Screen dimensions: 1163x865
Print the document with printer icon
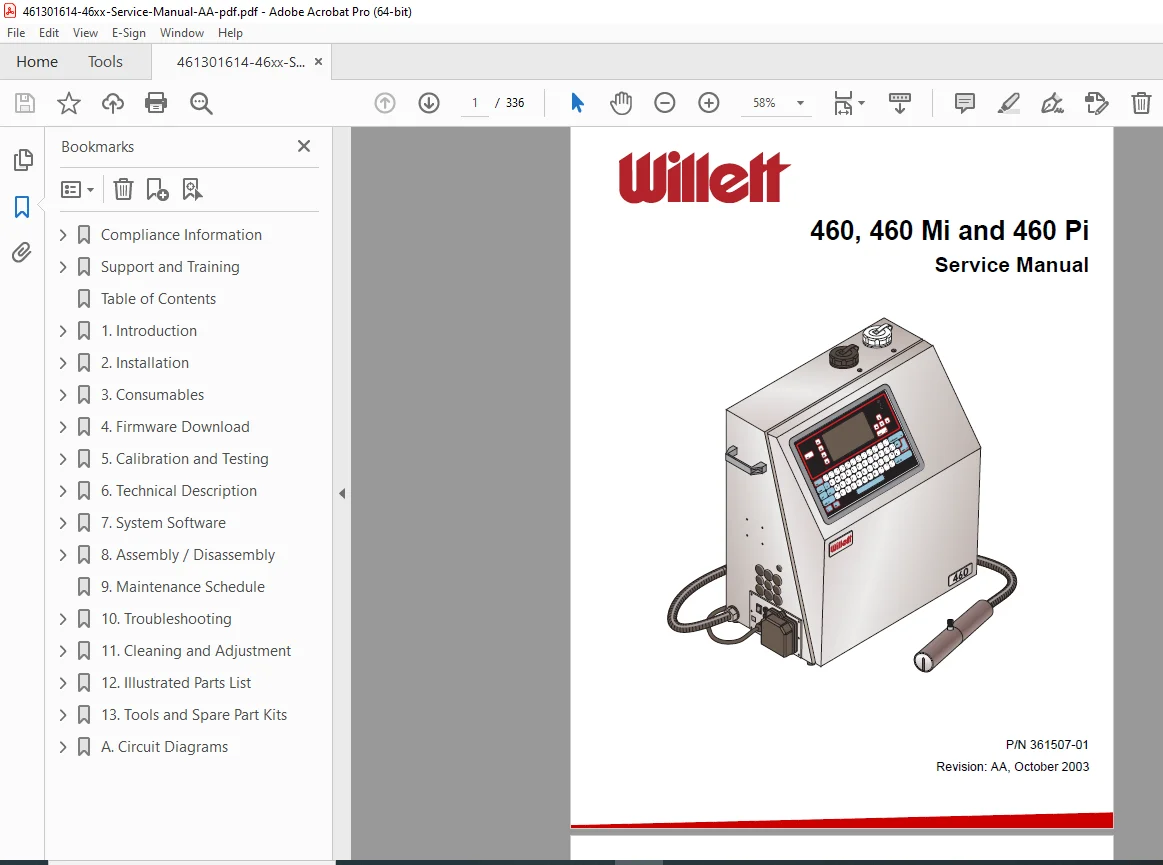point(156,103)
